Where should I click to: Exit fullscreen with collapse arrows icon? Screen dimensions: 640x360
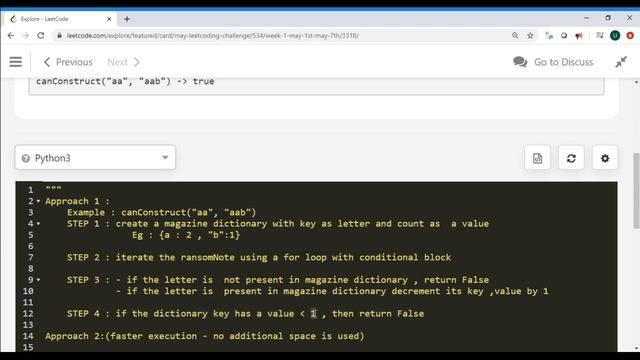[621, 62]
